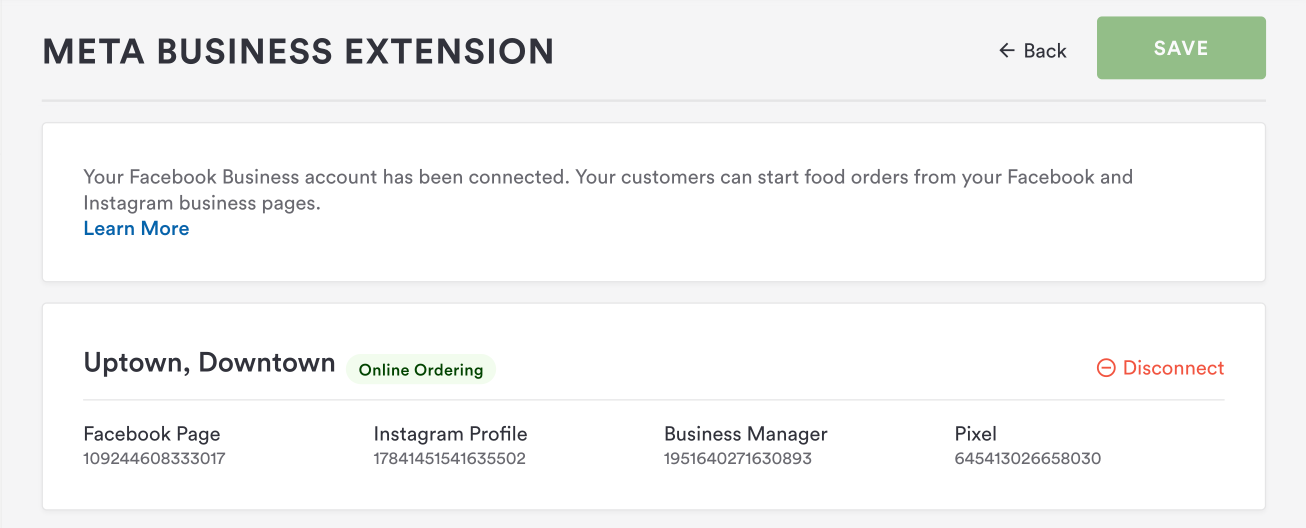
Task: Select the Uptown, Downtown location heading
Action: (x=209, y=362)
